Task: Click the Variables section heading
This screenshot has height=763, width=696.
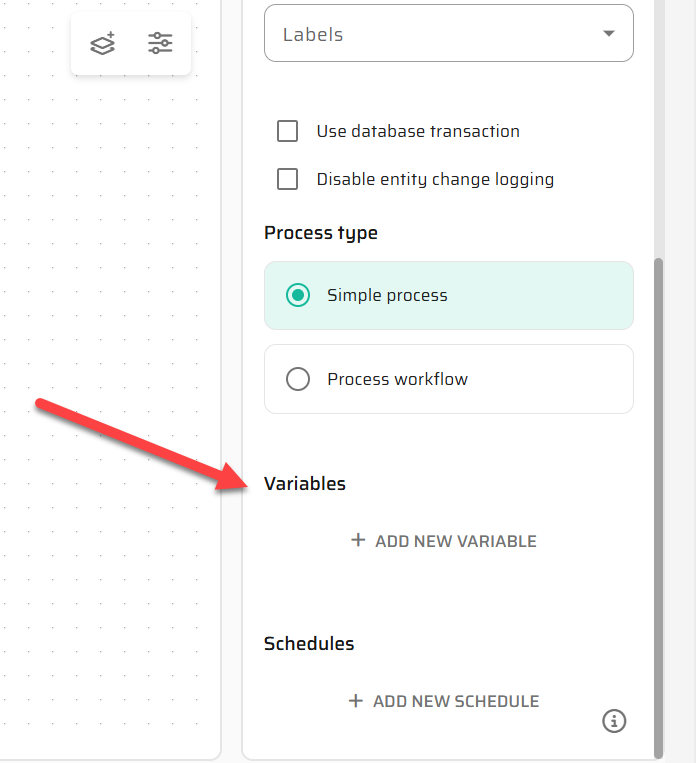Action: pos(305,484)
